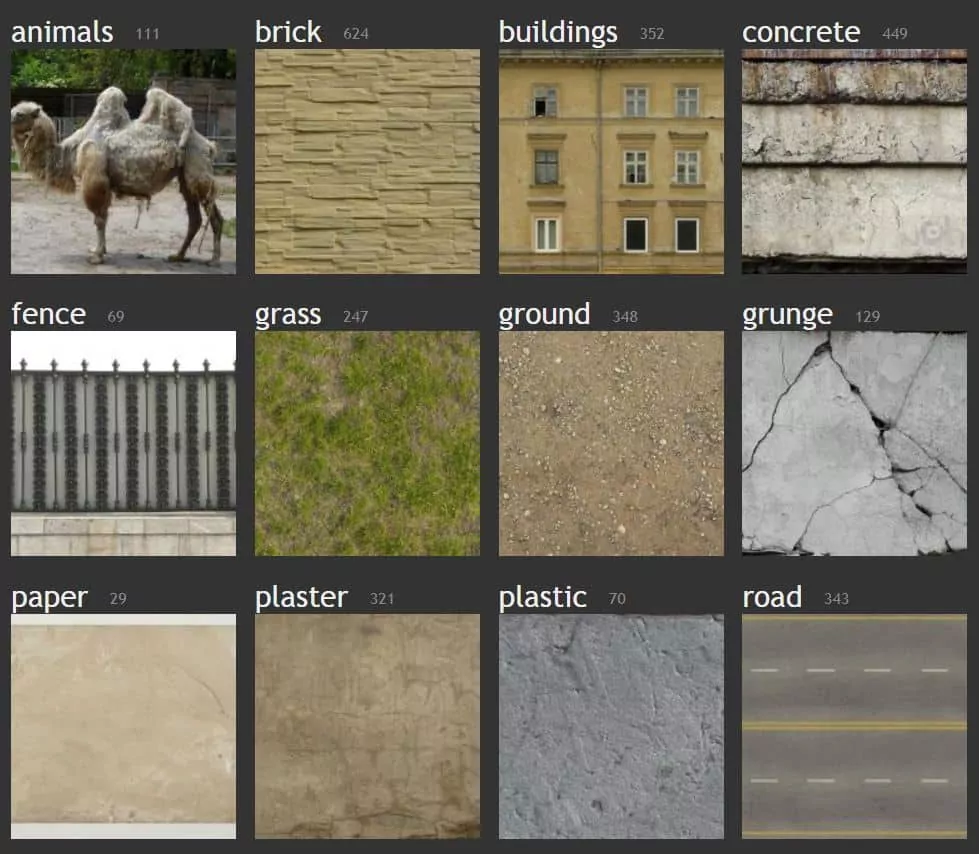Open the plaster texture thumbnail
This screenshot has height=854, width=979.
coord(367,726)
